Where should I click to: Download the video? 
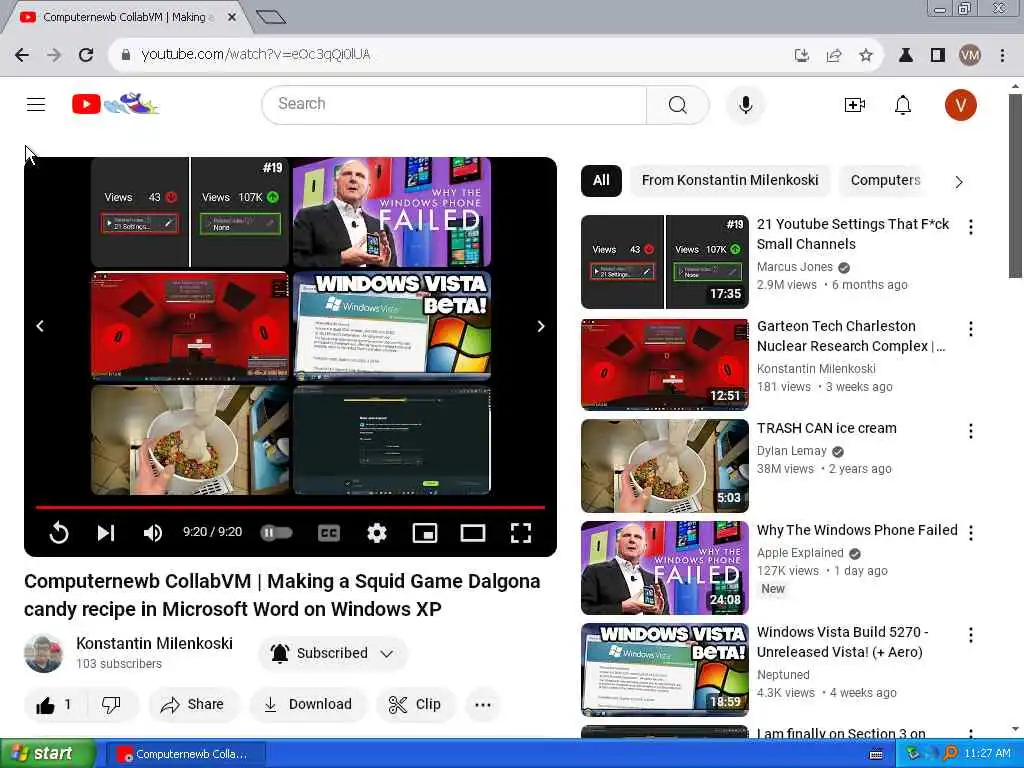(x=308, y=704)
